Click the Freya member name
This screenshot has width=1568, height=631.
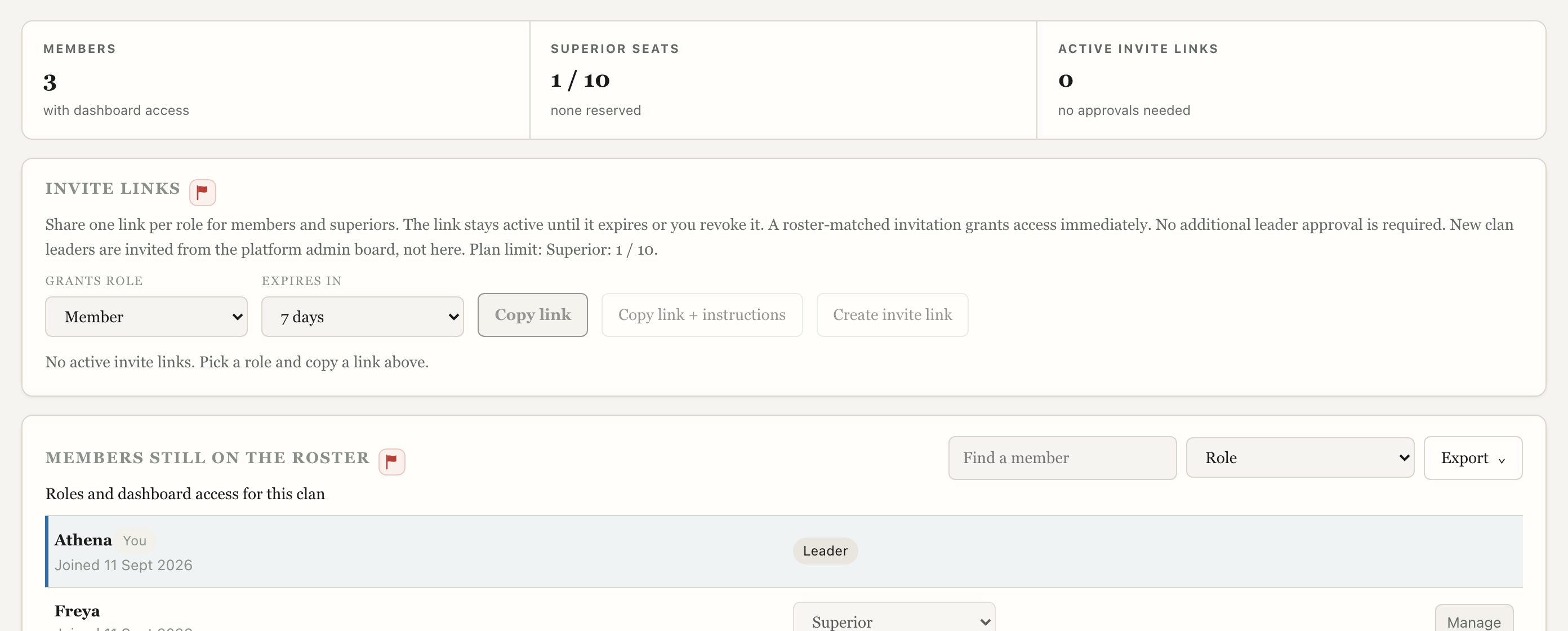(x=77, y=611)
